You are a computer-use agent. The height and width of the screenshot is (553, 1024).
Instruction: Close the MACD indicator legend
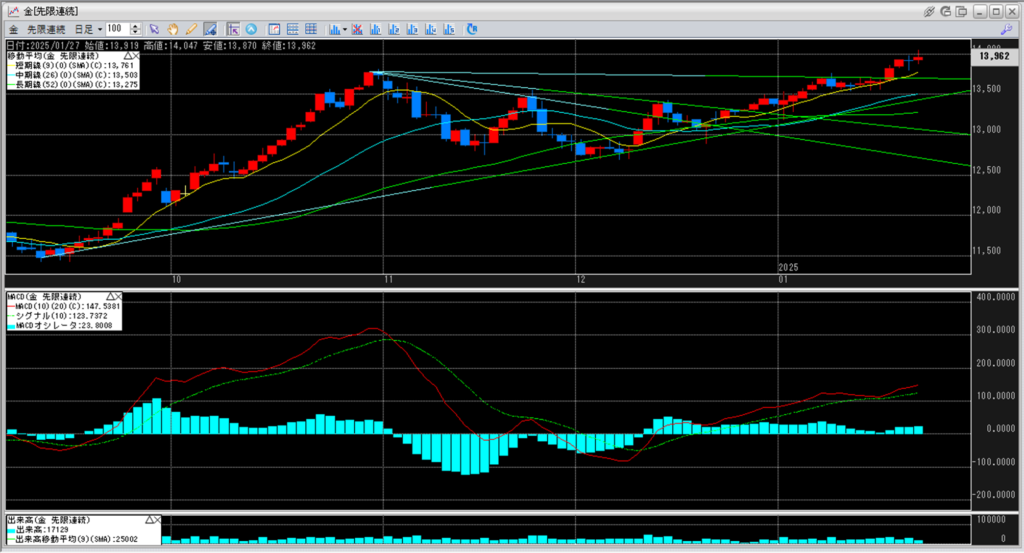[117, 297]
